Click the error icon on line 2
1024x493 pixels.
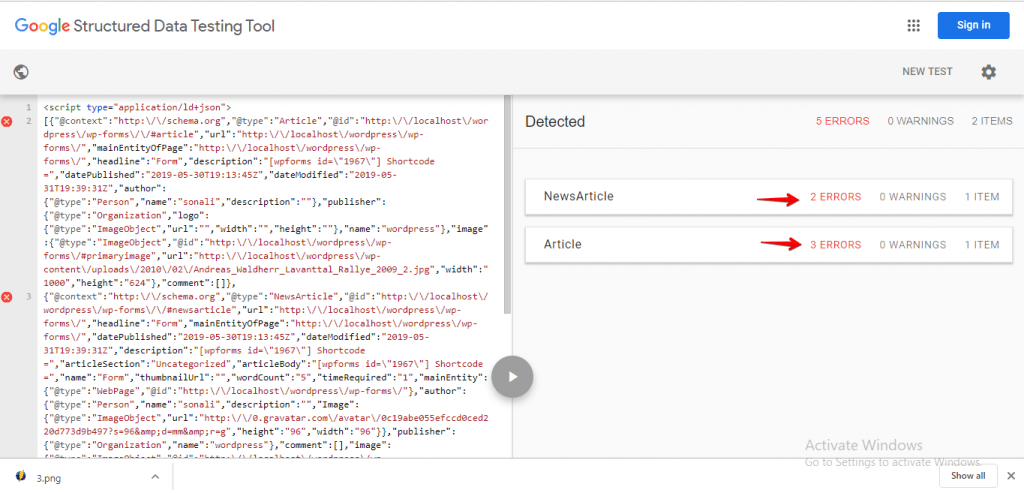[x=7, y=121]
